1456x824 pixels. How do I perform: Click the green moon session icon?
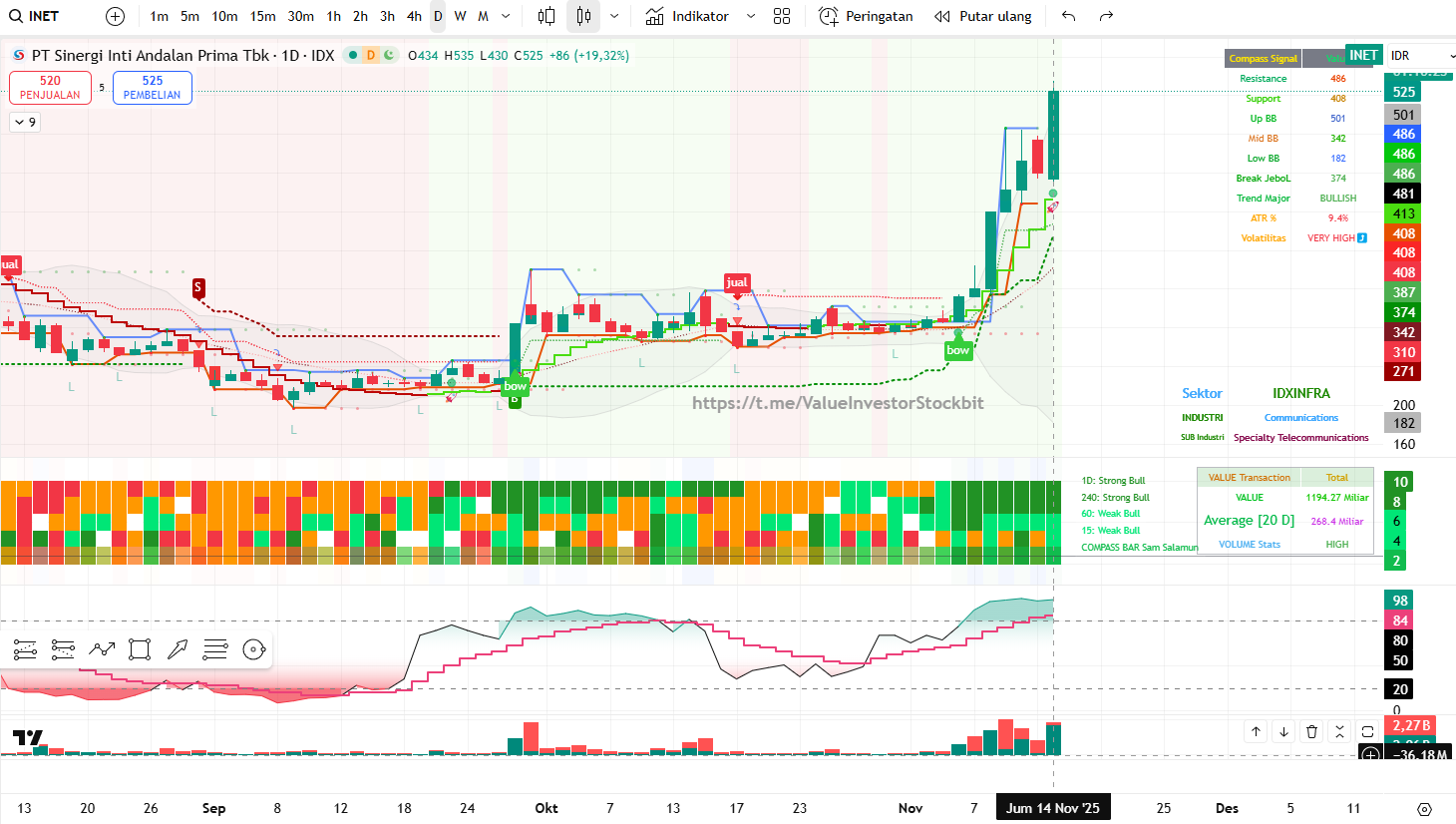389,55
